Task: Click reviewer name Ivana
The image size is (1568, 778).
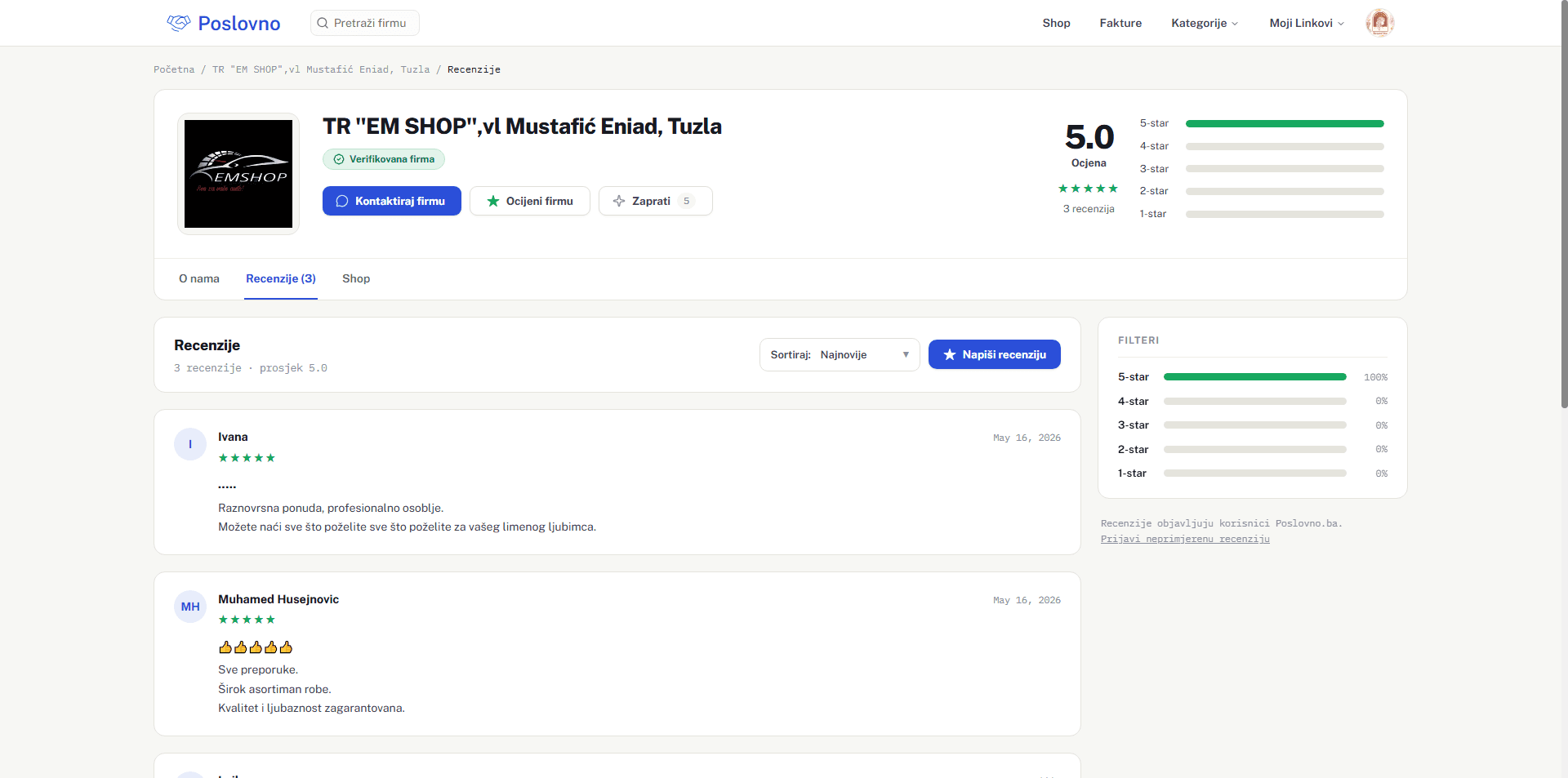Action: pyautogui.click(x=233, y=437)
